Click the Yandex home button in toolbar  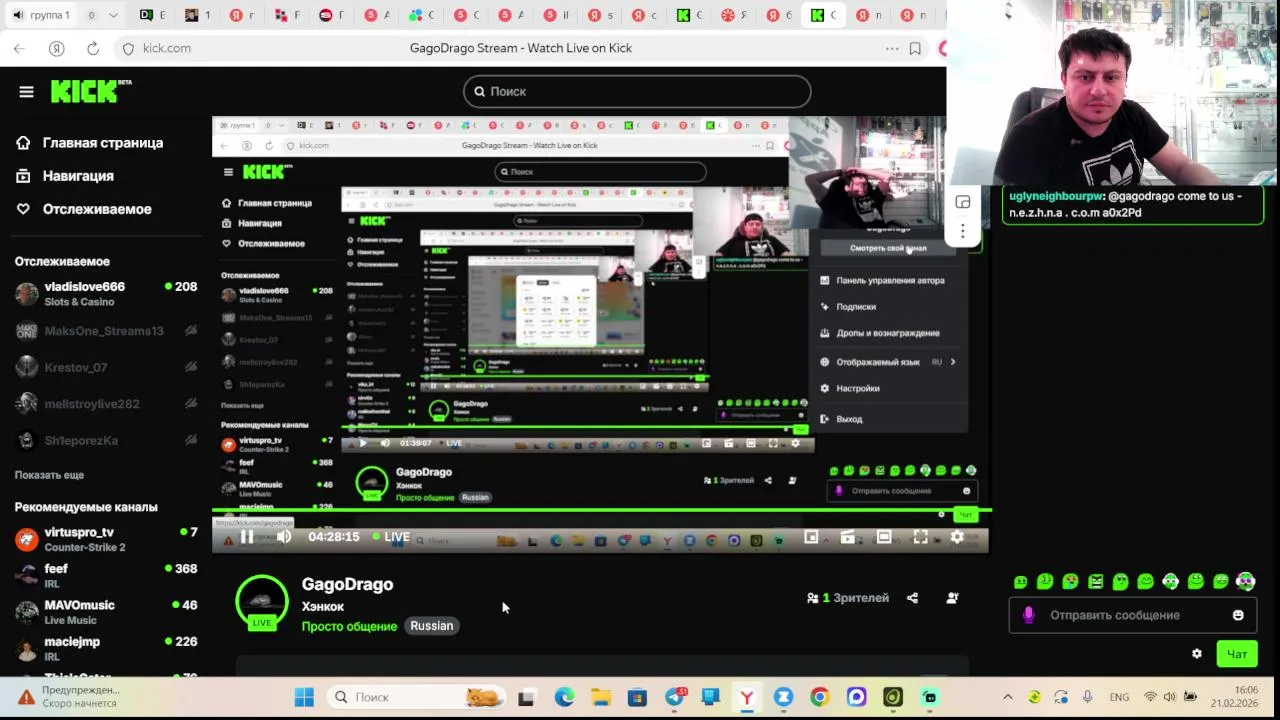[x=57, y=48]
